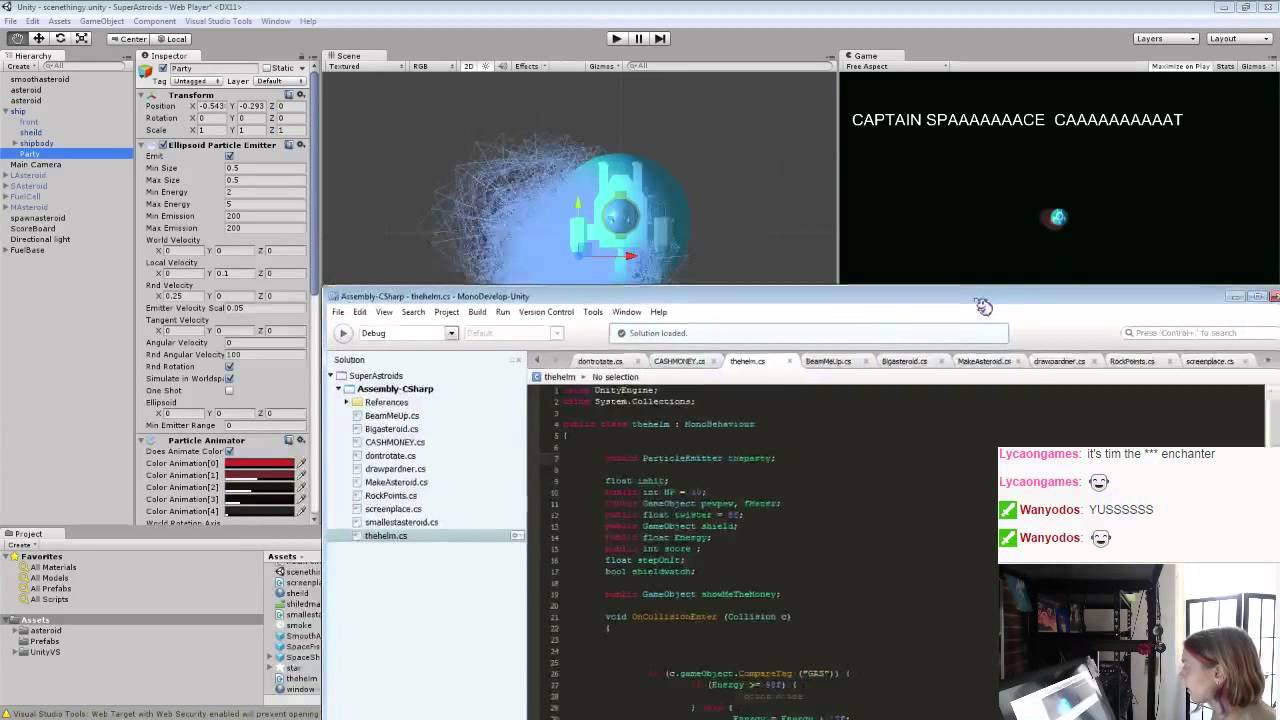Viewport: 1280px width, 720px height.
Task: Open the Layer dropdown showing Default
Action: point(281,81)
